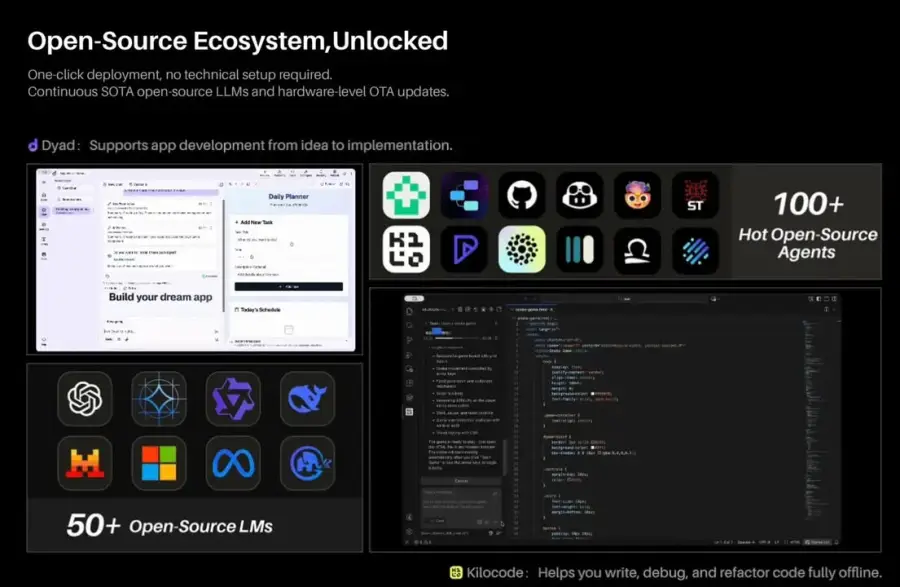Click the GitHub octocat icon
Image resolution: width=900 pixels, height=587 pixels.
[x=522, y=195]
